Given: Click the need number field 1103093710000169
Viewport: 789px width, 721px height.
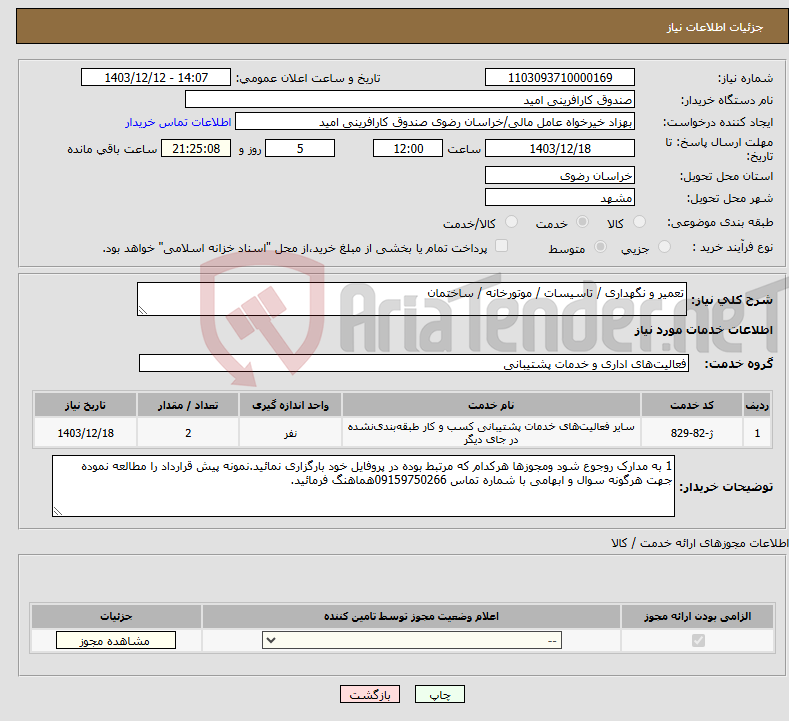Looking at the screenshot, I should (x=560, y=77).
